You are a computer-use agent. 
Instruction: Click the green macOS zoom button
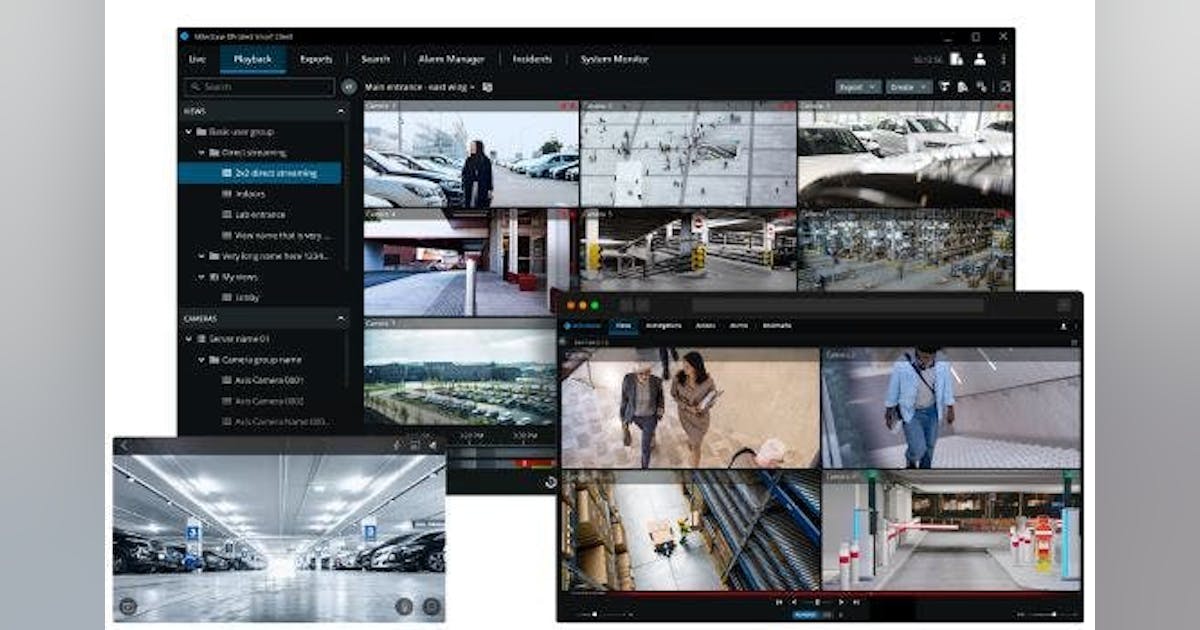point(595,305)
